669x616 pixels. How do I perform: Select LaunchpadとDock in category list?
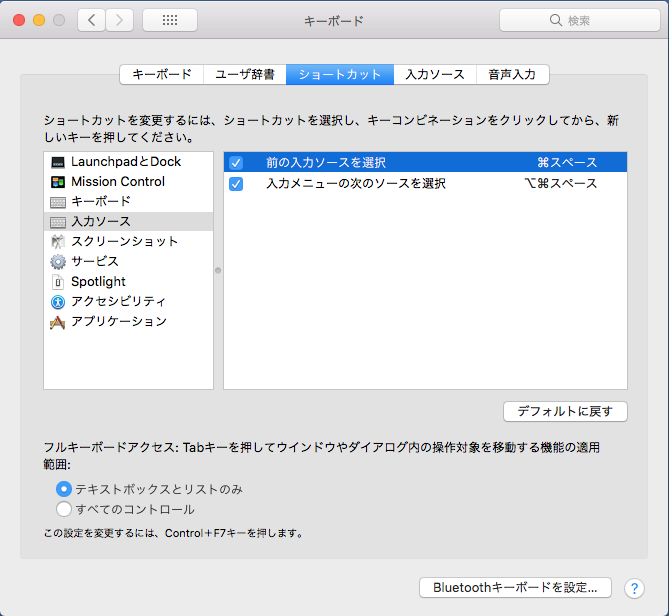click(128, 162)
